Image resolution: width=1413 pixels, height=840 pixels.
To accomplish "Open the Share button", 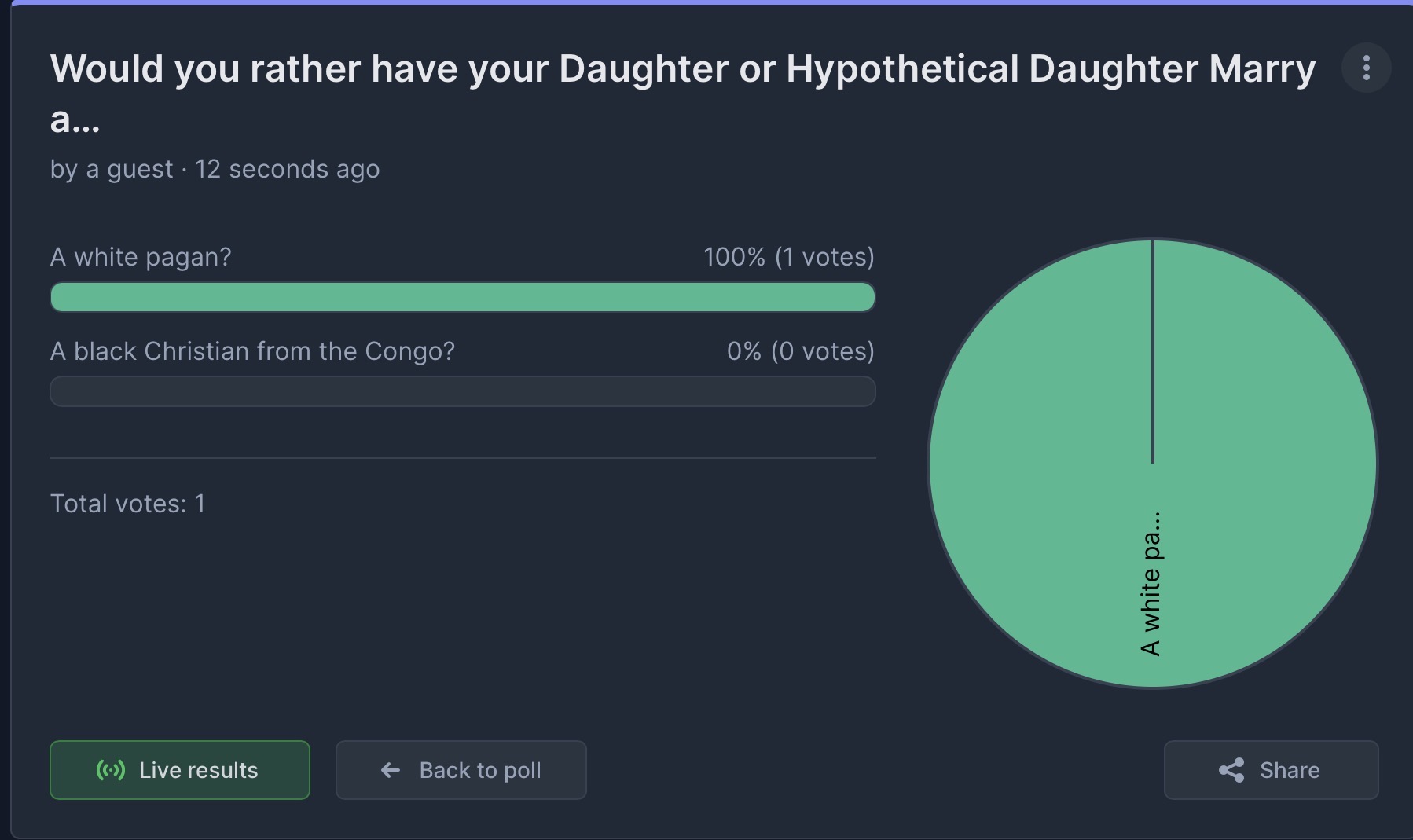I will (1271, 770).
